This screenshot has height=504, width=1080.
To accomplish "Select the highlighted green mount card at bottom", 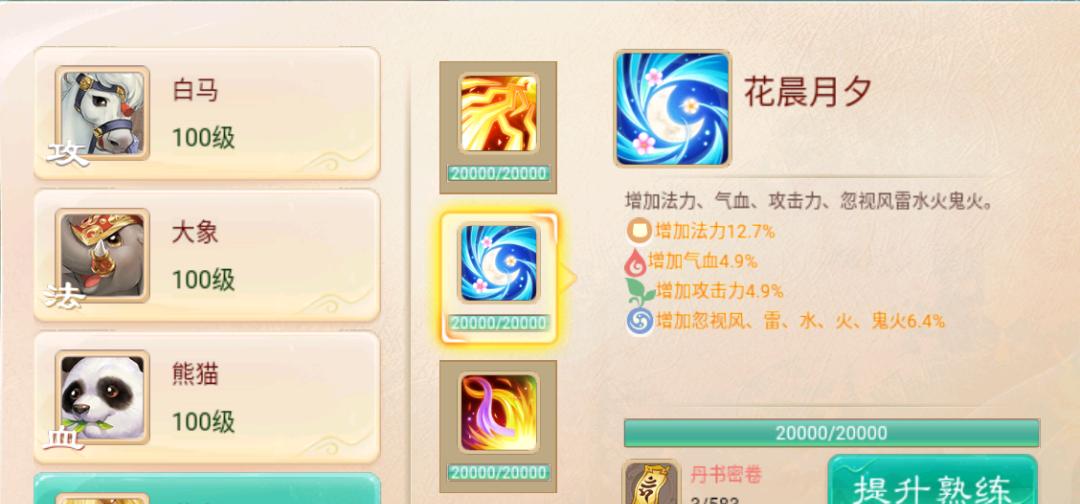I will click(207, 489).
